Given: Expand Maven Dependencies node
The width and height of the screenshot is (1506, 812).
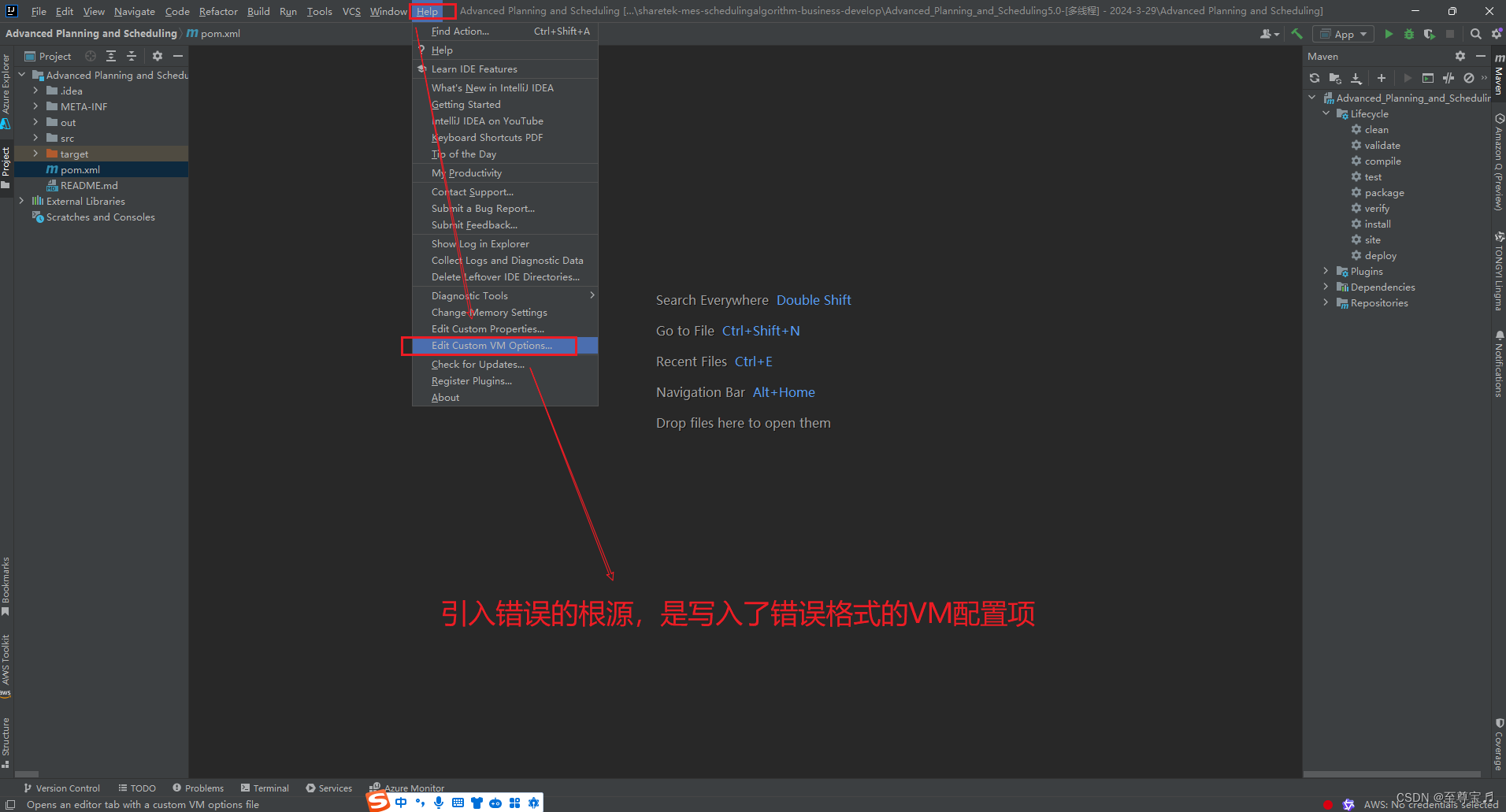Looking at the screenshot, I should [x=1326, y=287].
